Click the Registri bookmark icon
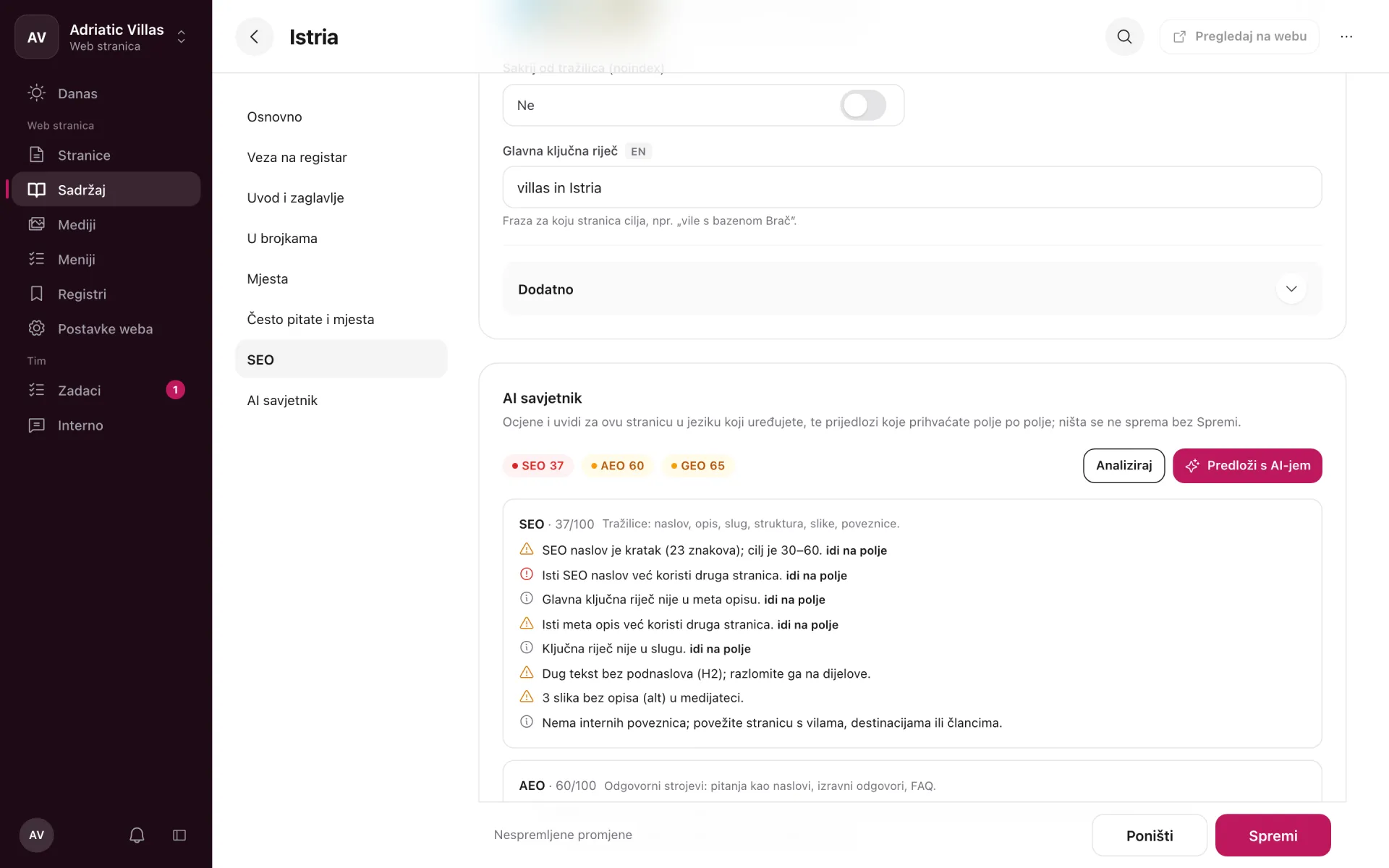This screenshot has height=868, width=1389. tap(36, 294)
